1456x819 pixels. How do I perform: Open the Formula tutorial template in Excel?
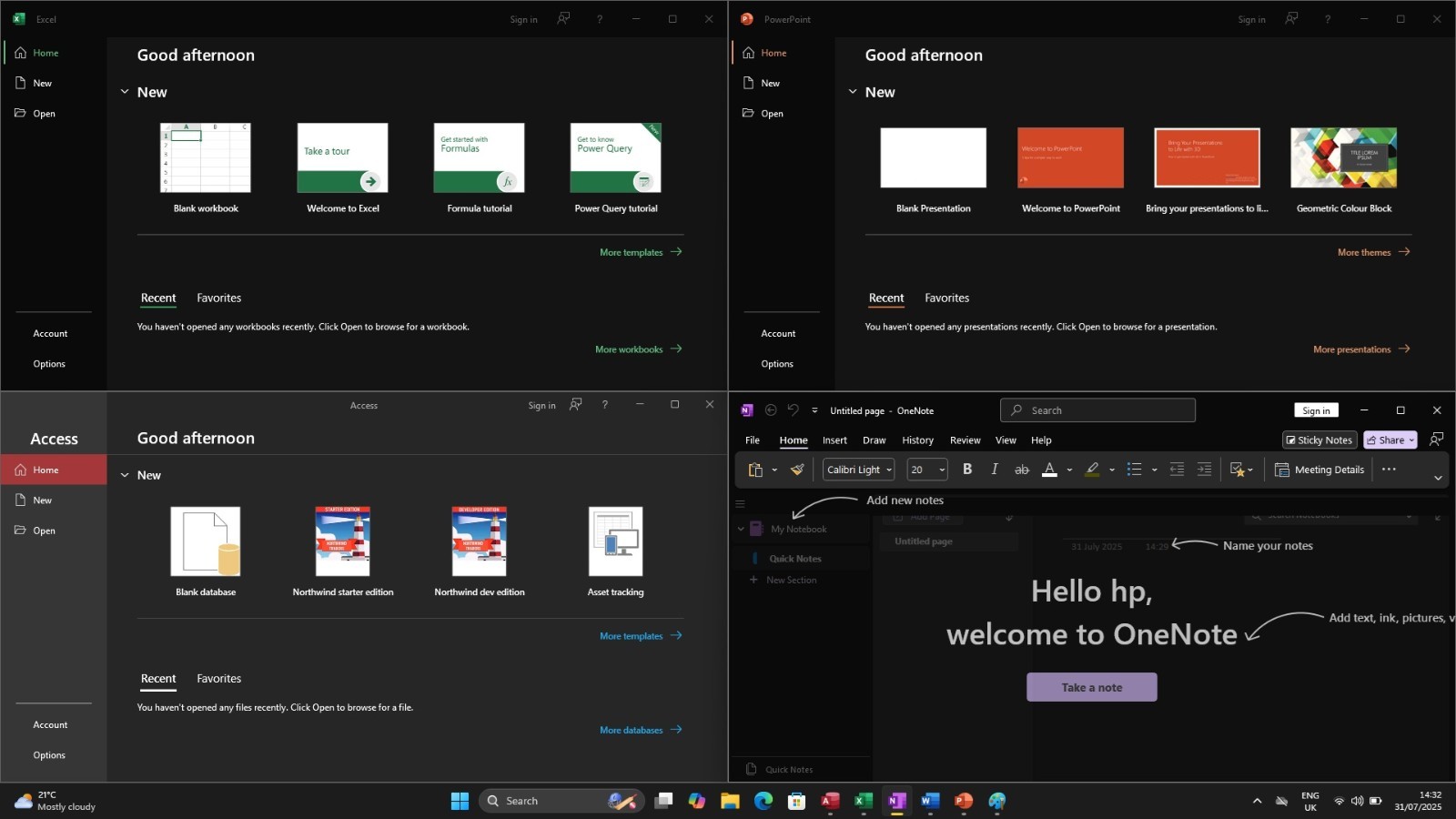480,168
